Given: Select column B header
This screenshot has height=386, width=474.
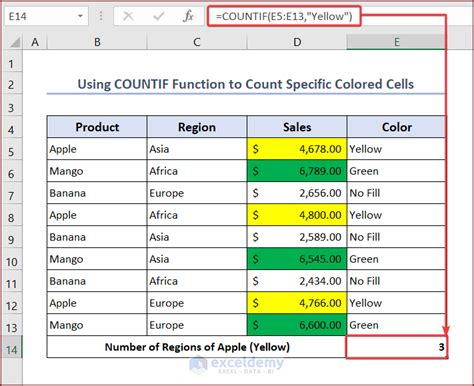Looking at the screenshot, I should 97,42.
